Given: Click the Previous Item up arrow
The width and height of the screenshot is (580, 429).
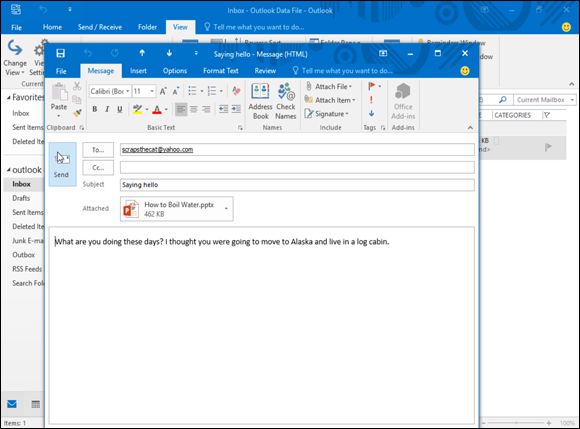Looking at the screenshot, I should pos(142,53).
